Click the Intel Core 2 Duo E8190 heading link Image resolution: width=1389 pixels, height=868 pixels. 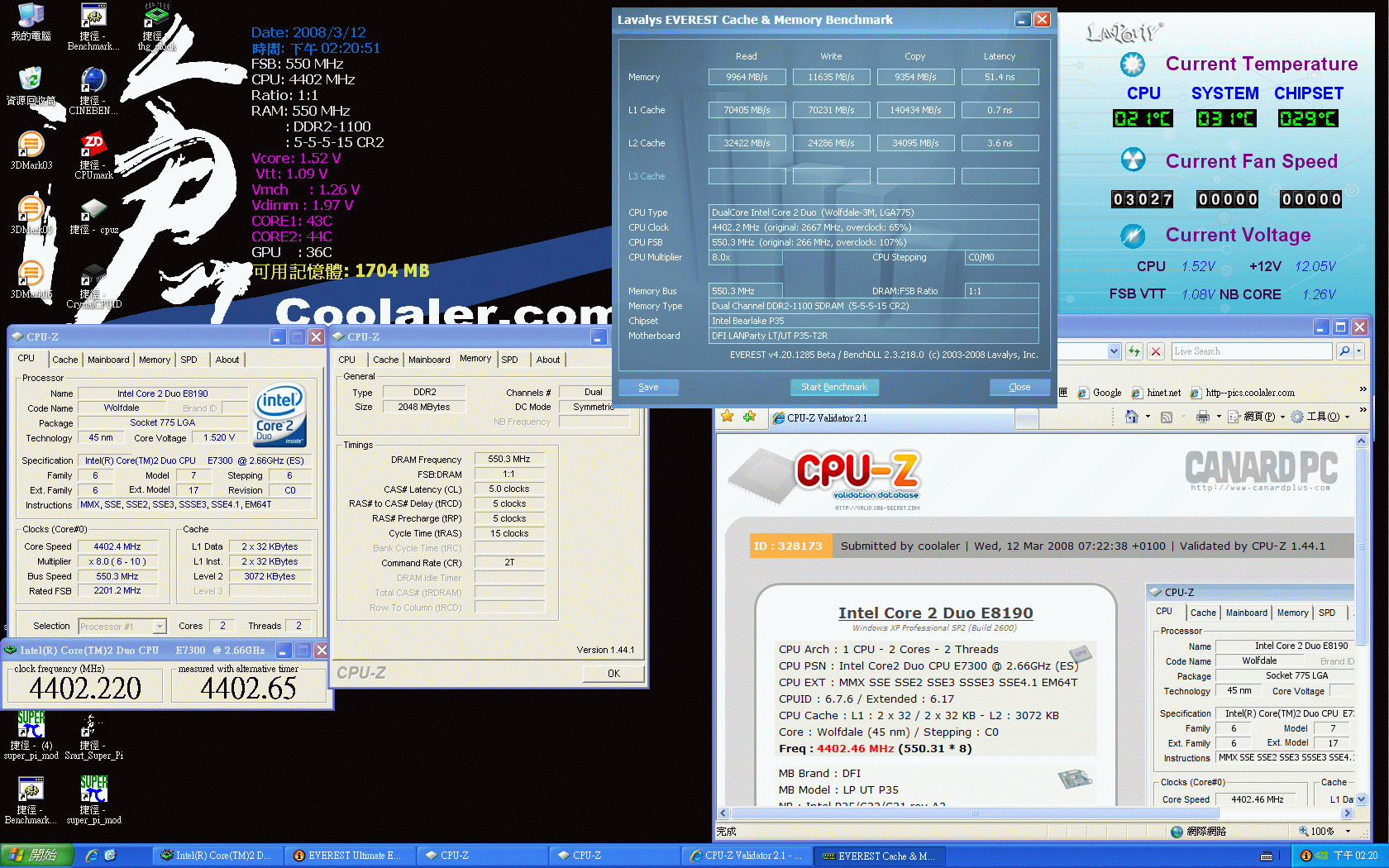point(935,613)
